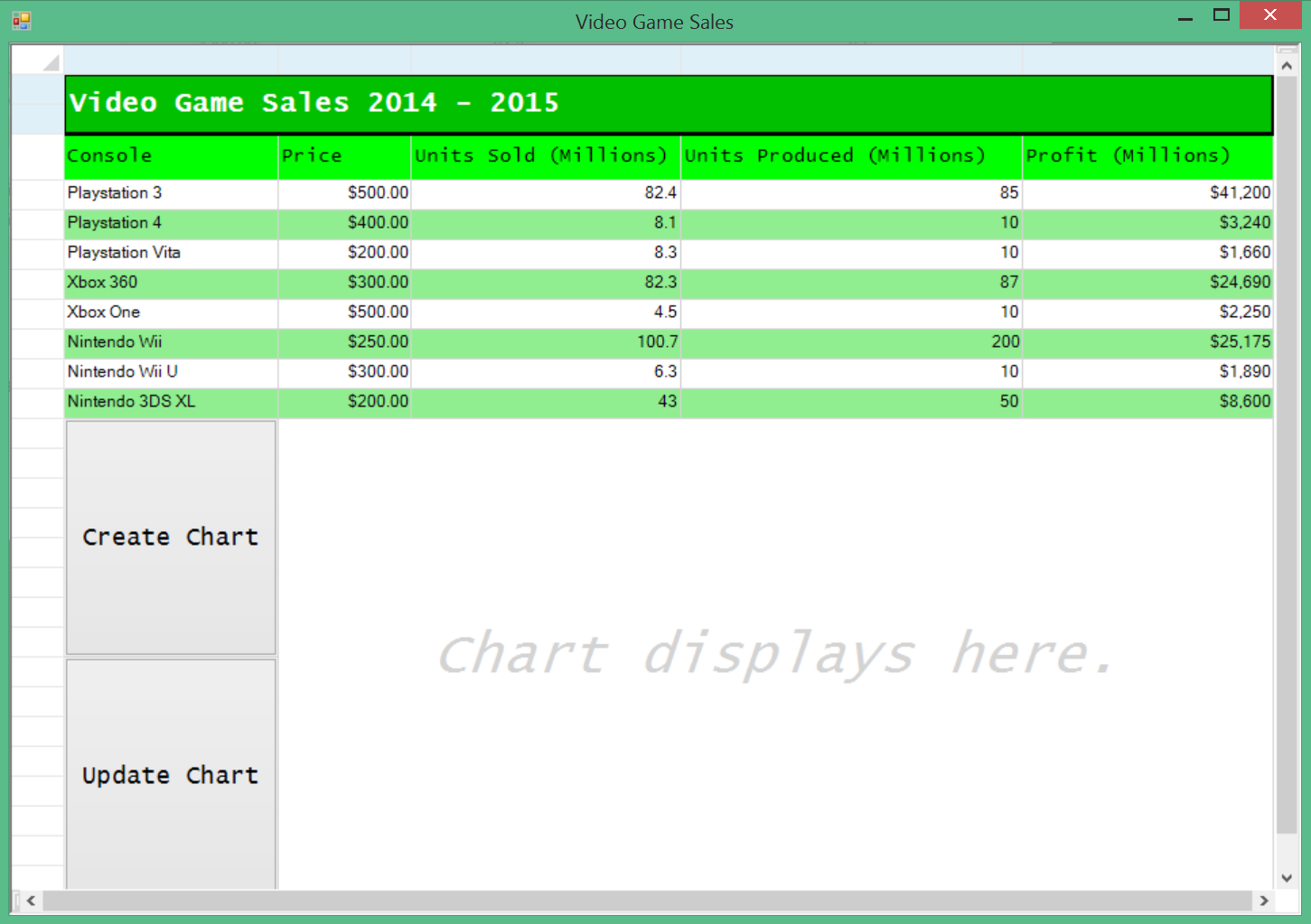Select the 'Nintendo 3DS XL' cell
Image resolution: width=1311 pixels, height=924 pixels.
coord(171,402)
